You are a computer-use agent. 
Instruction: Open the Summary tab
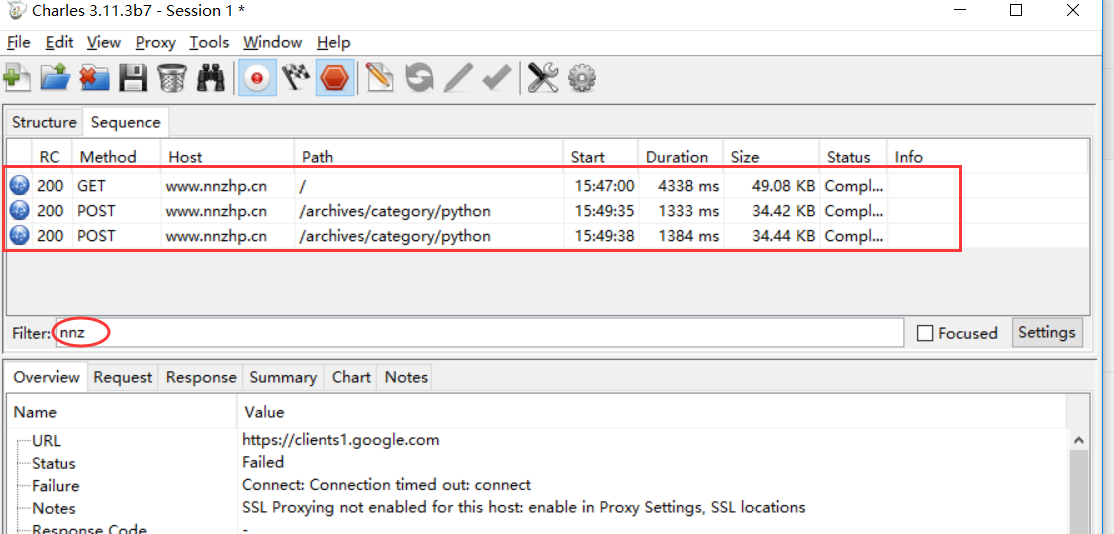[x=283, y=377]
